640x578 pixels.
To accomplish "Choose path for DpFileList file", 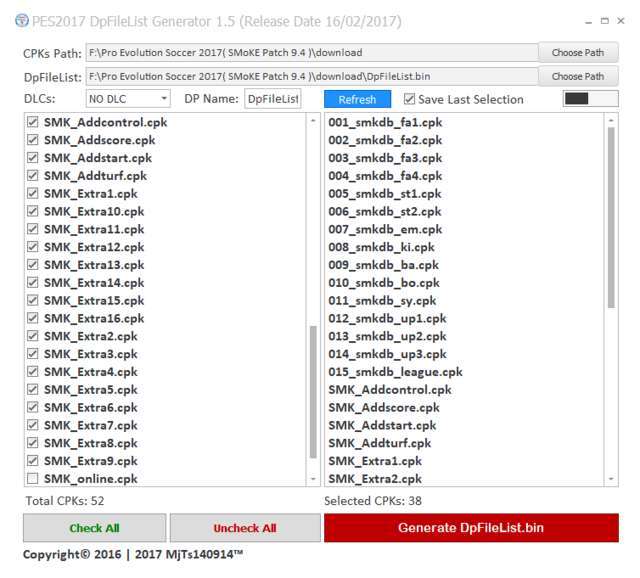I will click(578, 76).
